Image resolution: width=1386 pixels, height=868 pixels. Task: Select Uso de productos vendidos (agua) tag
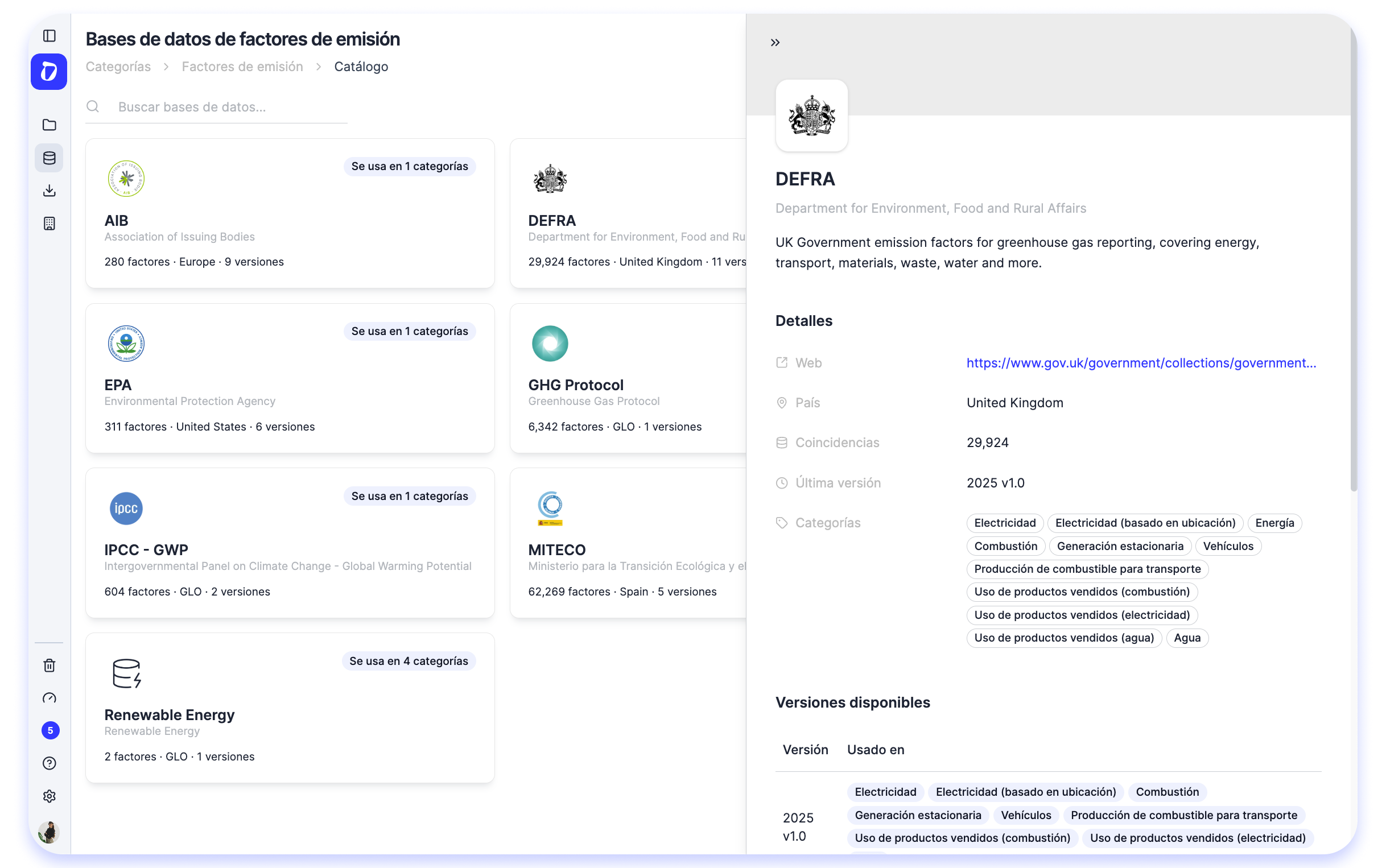(x=1064, y=638)
